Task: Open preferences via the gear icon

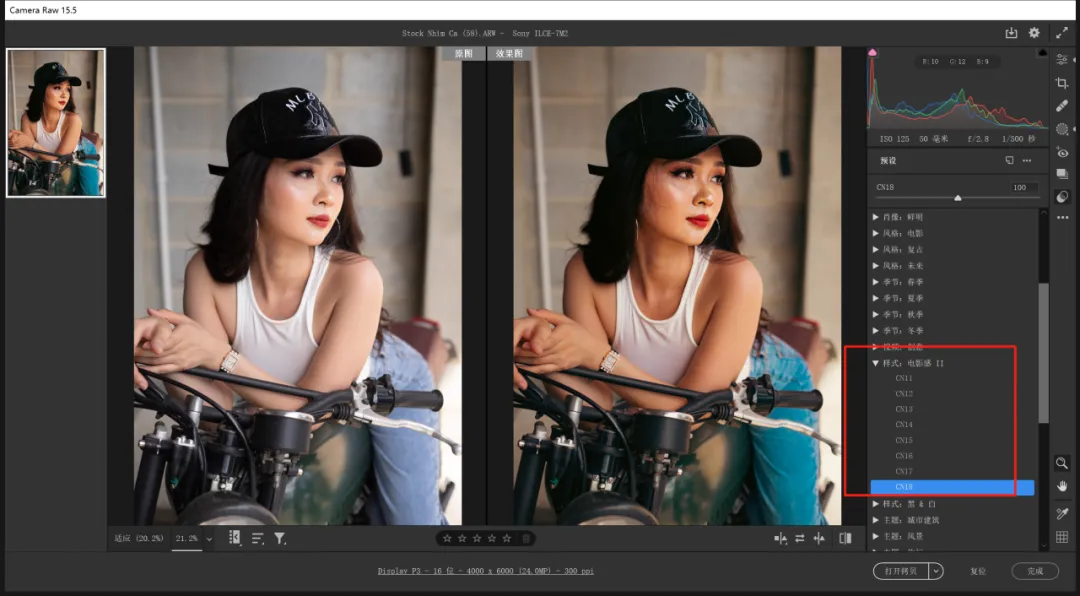Action: point(1034,33)
